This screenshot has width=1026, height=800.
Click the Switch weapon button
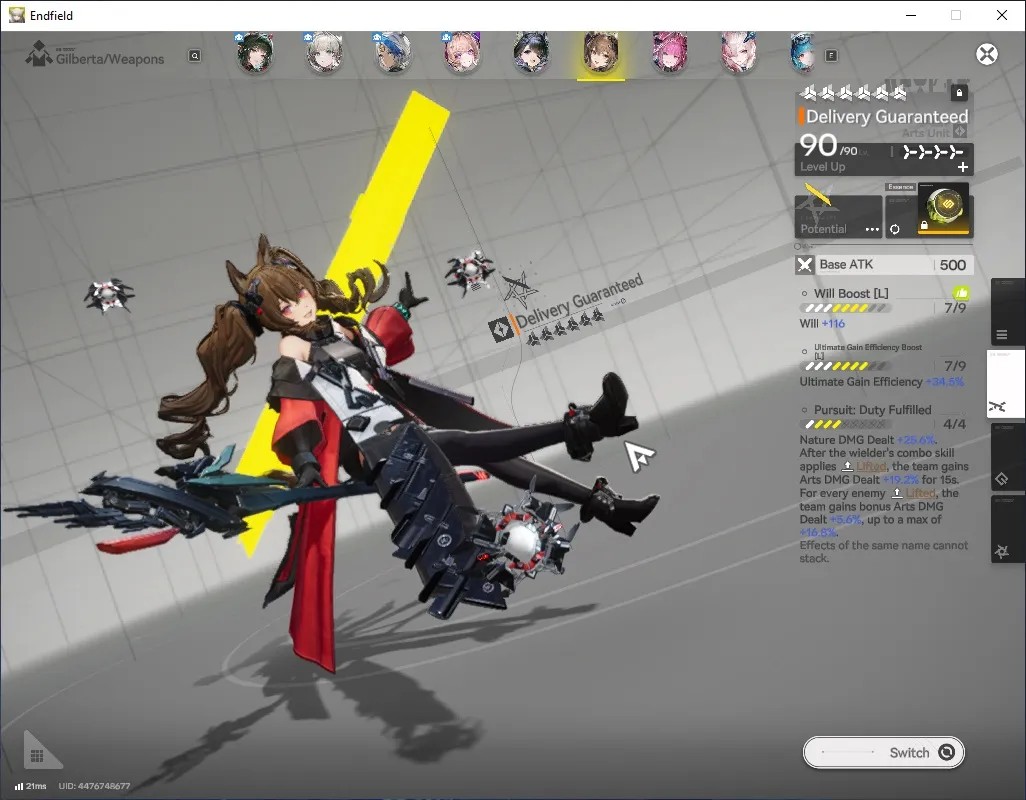[x=883, y=752]
